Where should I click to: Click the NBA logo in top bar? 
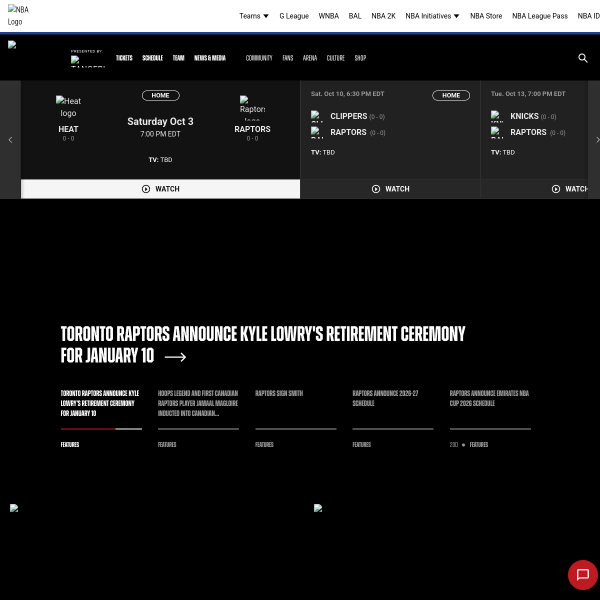pos(18,15)
